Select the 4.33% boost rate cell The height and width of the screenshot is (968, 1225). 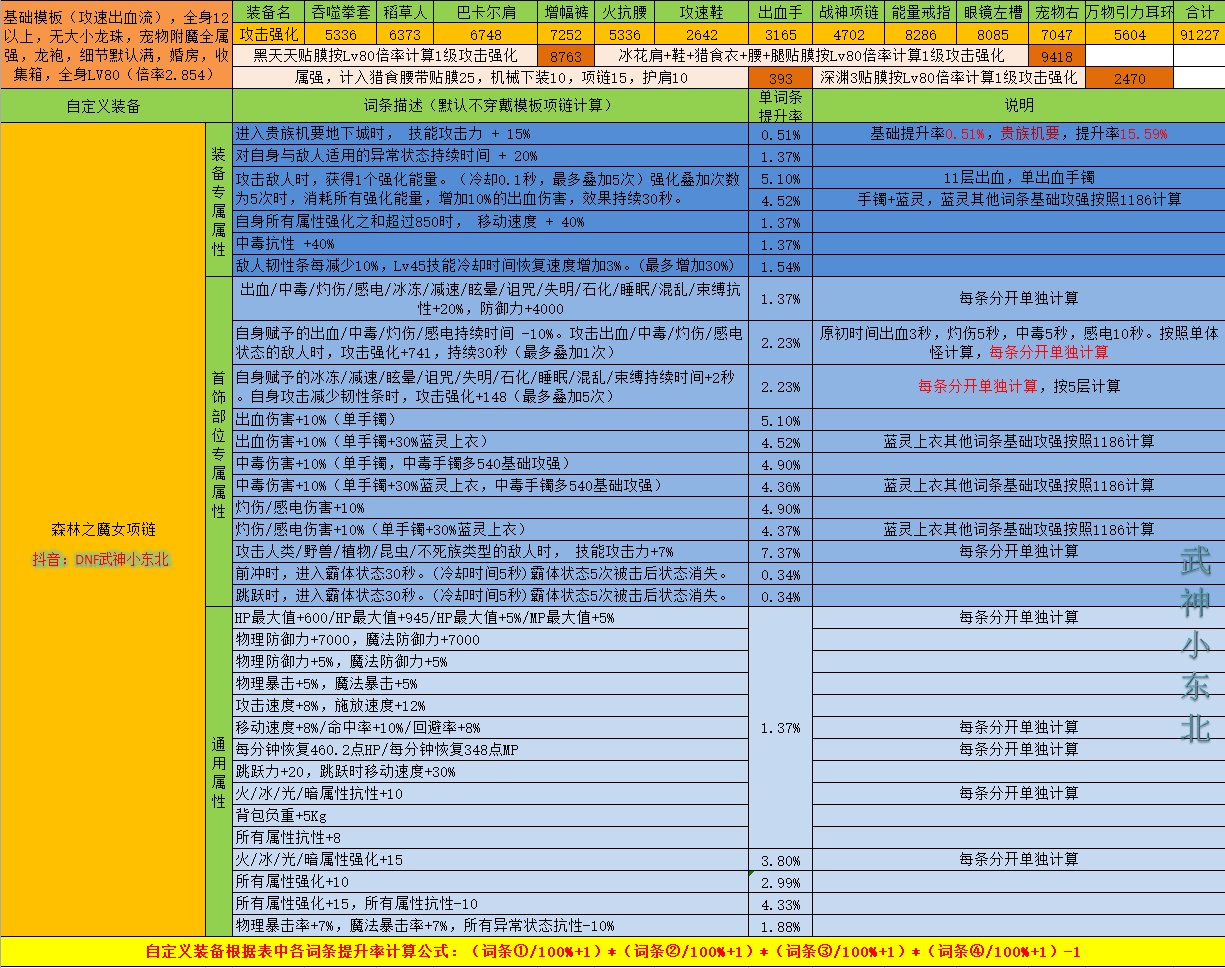[780, 903]
